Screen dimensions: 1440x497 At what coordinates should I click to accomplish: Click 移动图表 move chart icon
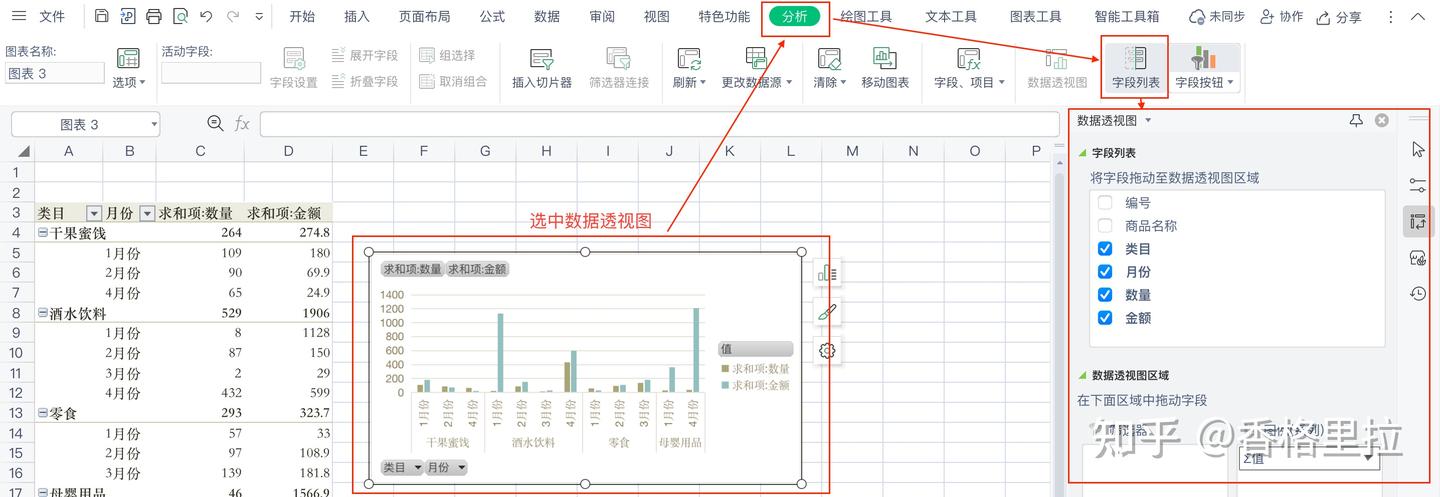point(885,59)
